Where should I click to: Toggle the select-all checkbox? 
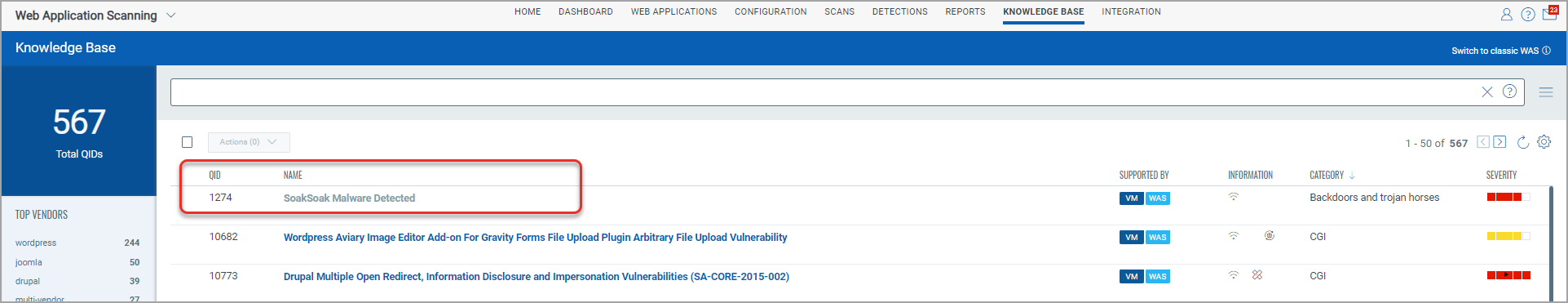click(x=187, y=142)
